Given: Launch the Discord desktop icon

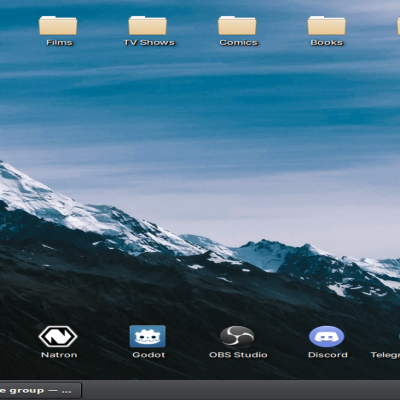Looking at the screenshot, I should 327,337.
